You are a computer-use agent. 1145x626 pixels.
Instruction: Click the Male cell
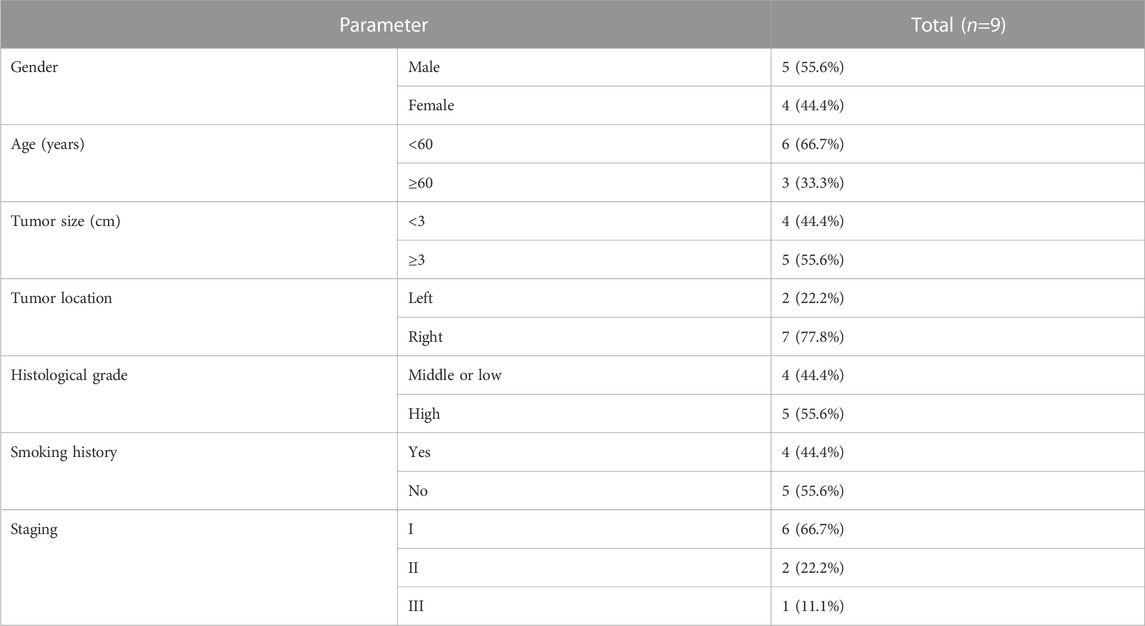[x=583, y=67]
